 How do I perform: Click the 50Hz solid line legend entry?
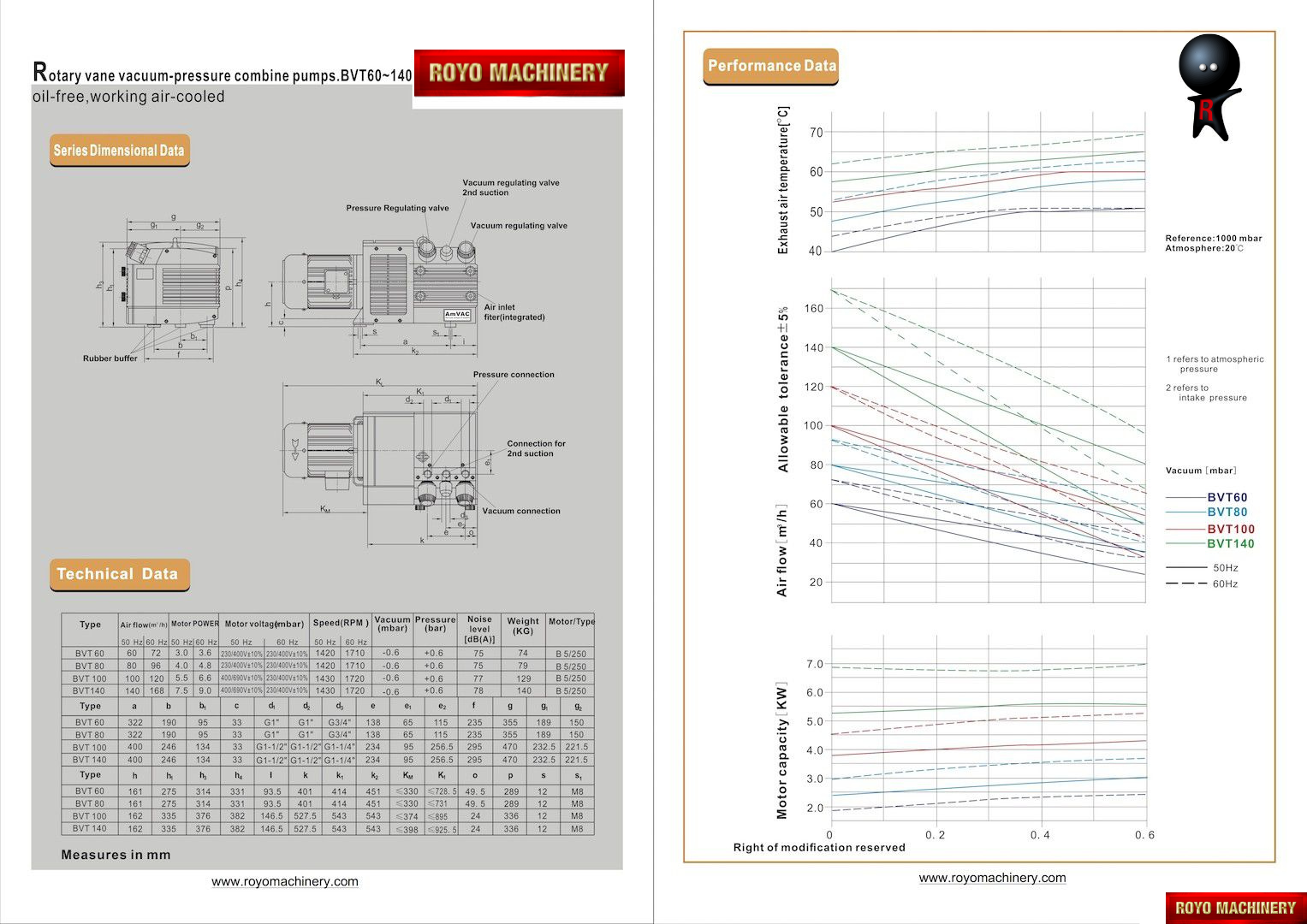click(x=1225, y=568)
